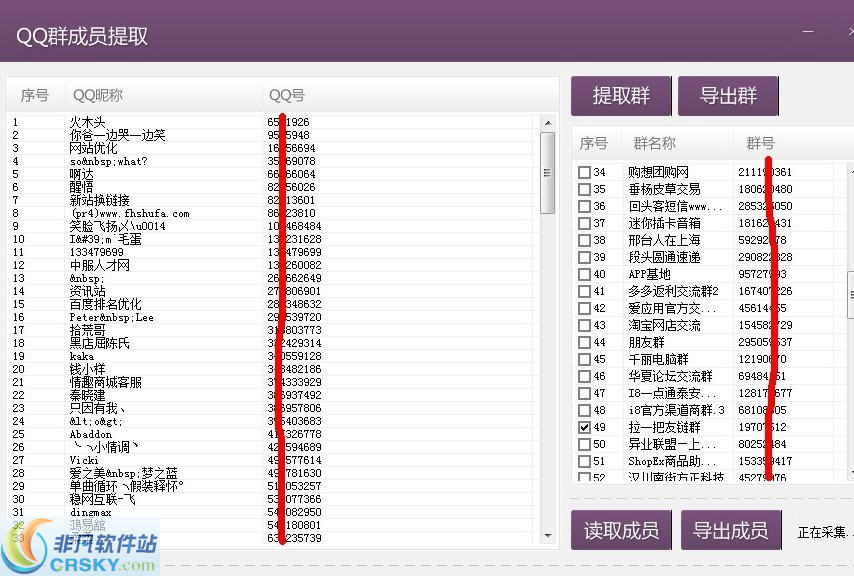Image resolution: width=854 pixels, height=576 pixels.
Task: Minimize the QQ群成员提取 window
Action: [x=808, y=32]
